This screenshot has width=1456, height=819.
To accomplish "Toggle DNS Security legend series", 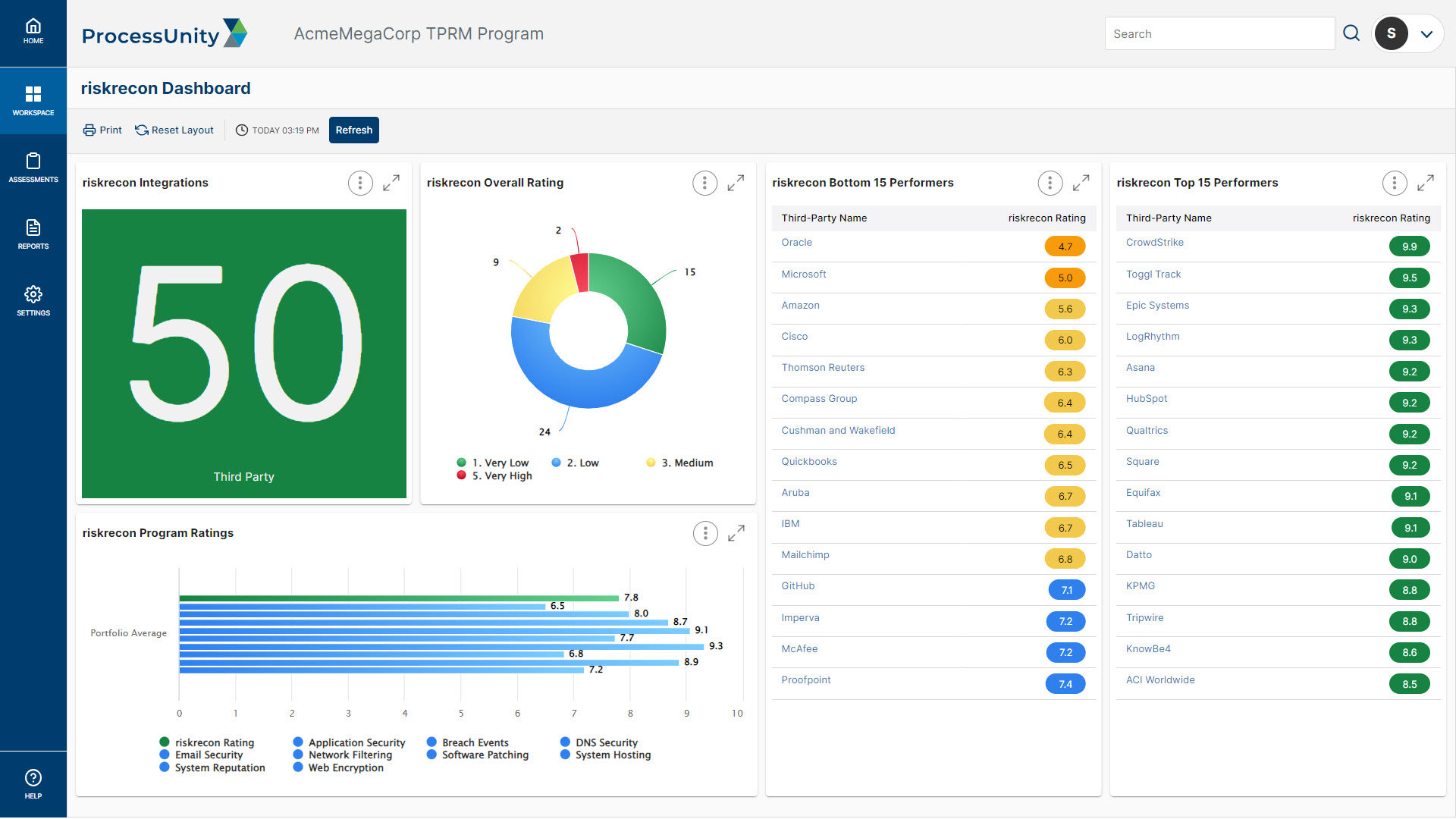I will 599,742.
